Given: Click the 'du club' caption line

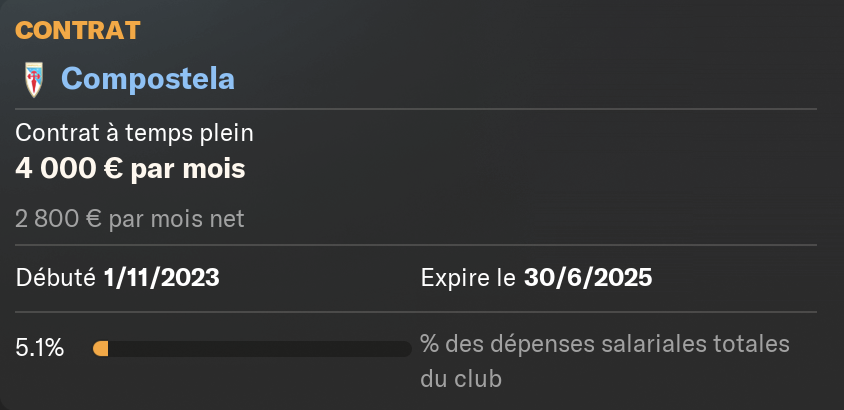Looking at the screenshot, I should coord(461,379).
